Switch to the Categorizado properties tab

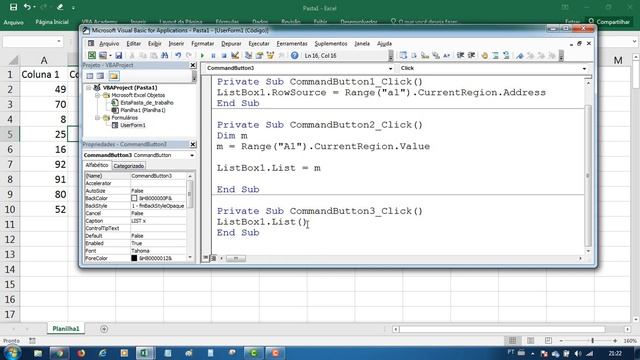click(x=129, y=166)
